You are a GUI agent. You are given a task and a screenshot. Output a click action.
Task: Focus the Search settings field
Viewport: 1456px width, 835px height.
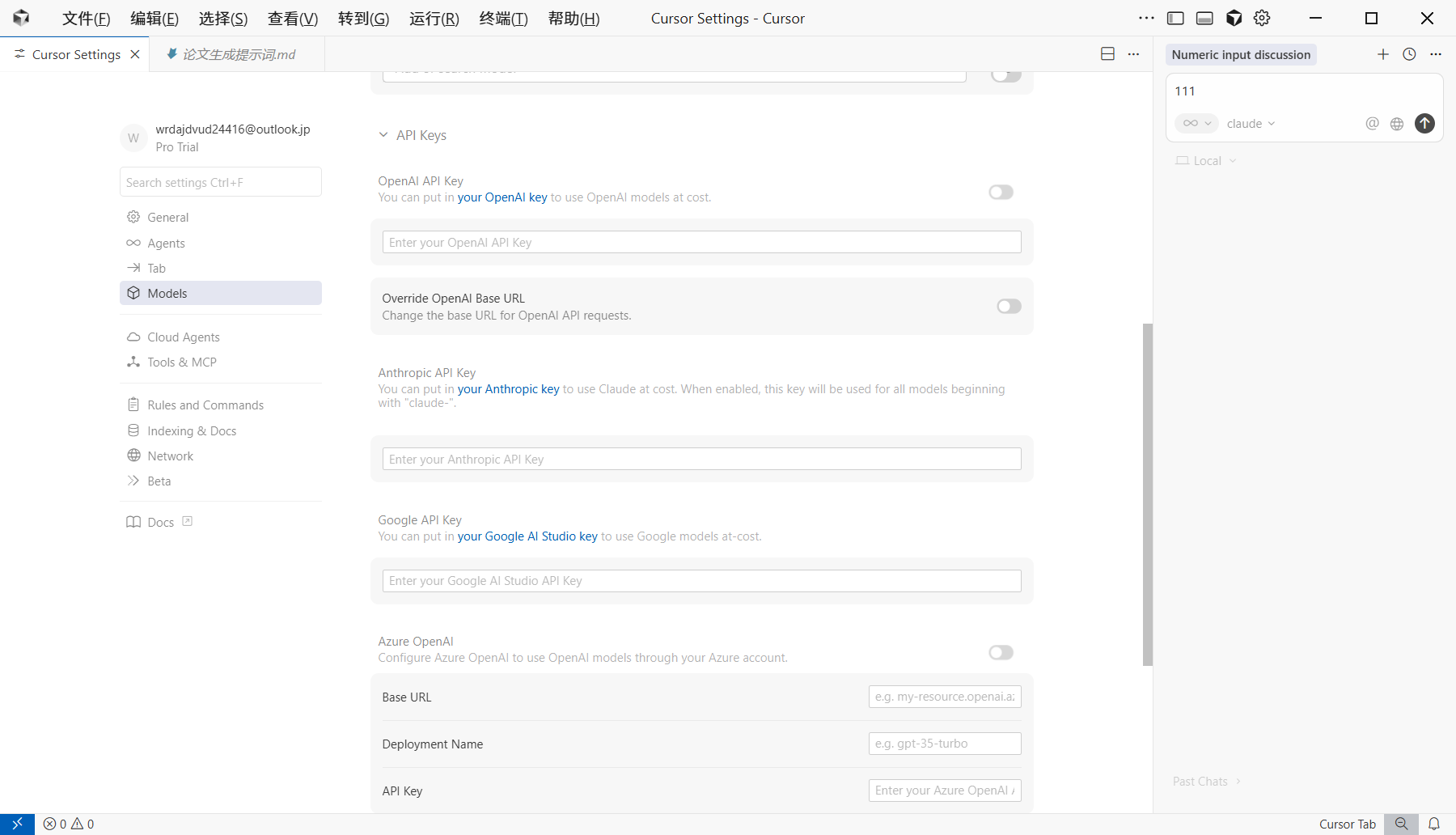coord(221,182)
